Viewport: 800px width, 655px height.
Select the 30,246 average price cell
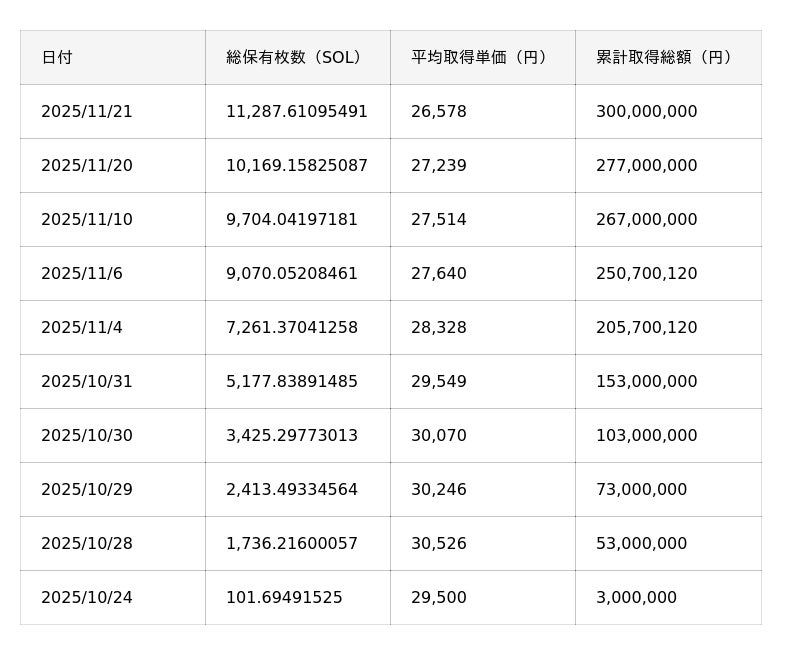[x=439, y=490]
